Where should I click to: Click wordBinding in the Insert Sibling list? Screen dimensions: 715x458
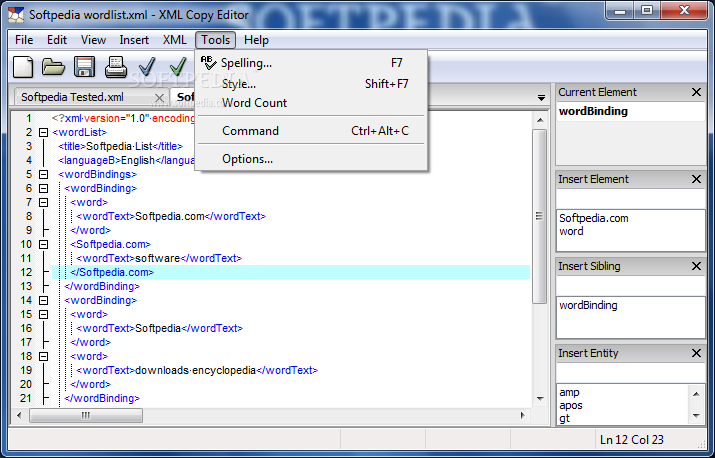coord(588,305)
